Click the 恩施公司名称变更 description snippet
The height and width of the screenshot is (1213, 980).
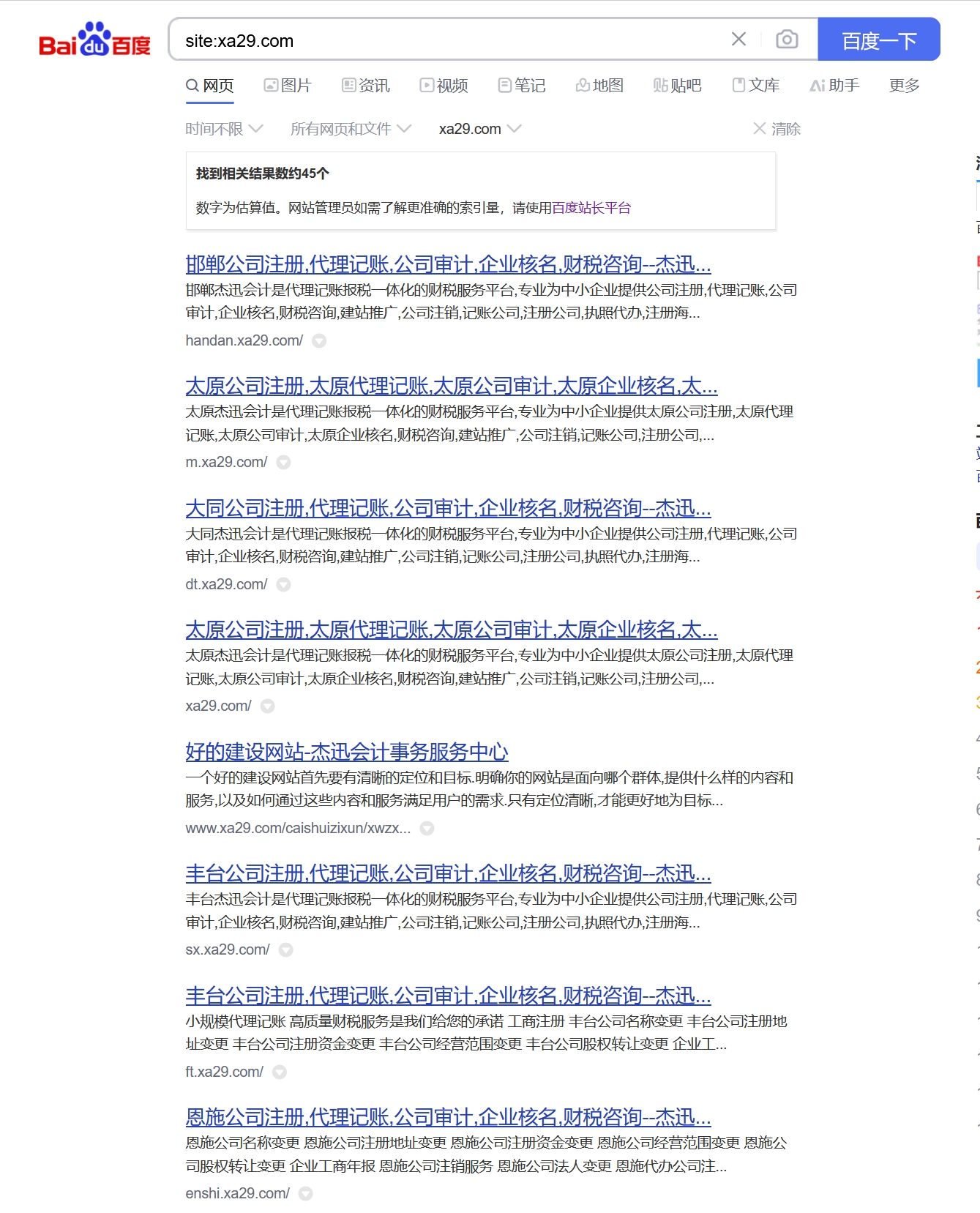click(x=486, y=1154)
